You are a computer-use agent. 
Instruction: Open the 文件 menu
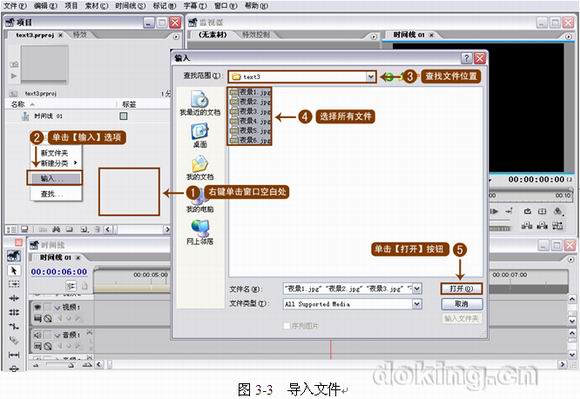point(15,6)
